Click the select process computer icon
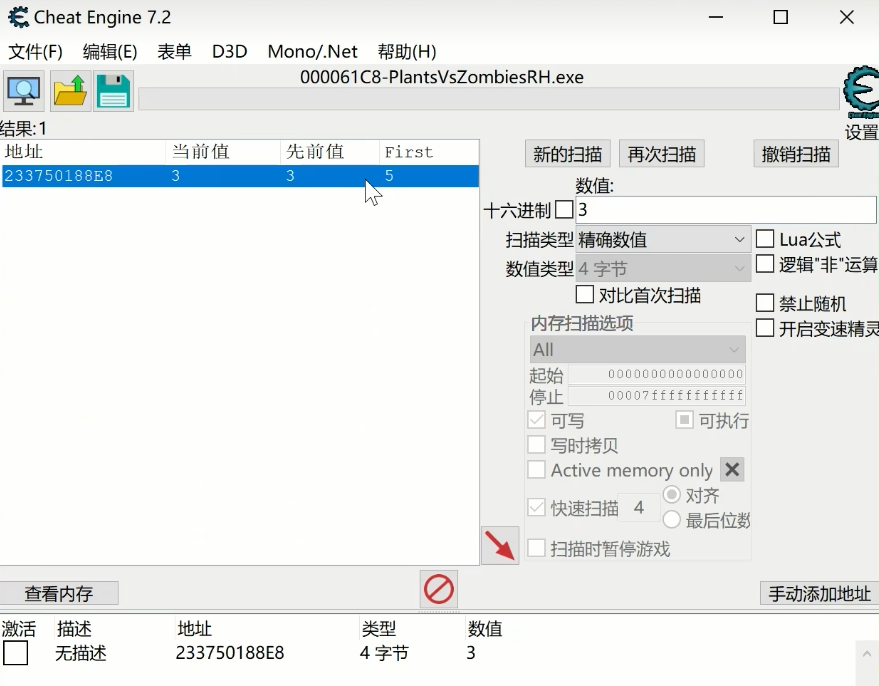This screenshot has height=686, width=879. pyautogui.click(x=23, y=91)
